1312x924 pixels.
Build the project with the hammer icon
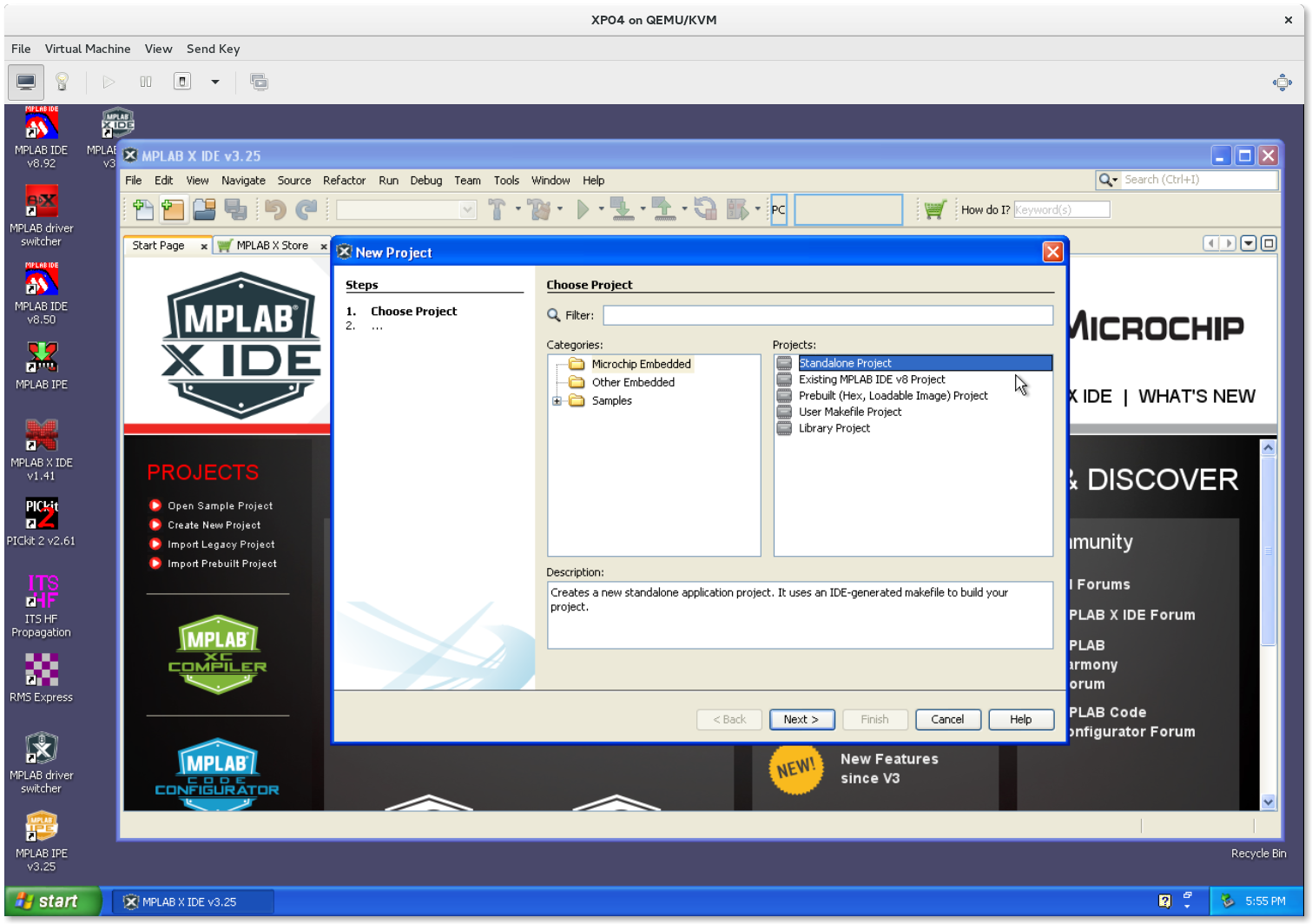click(498, 209)
